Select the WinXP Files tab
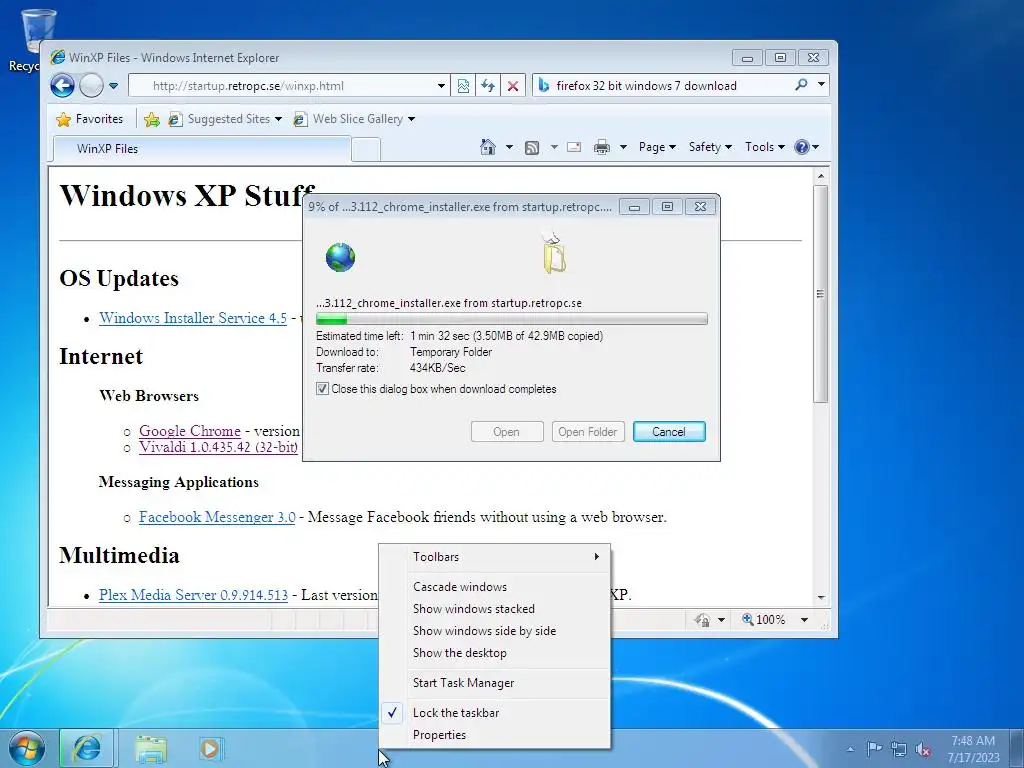 [202, 148]
